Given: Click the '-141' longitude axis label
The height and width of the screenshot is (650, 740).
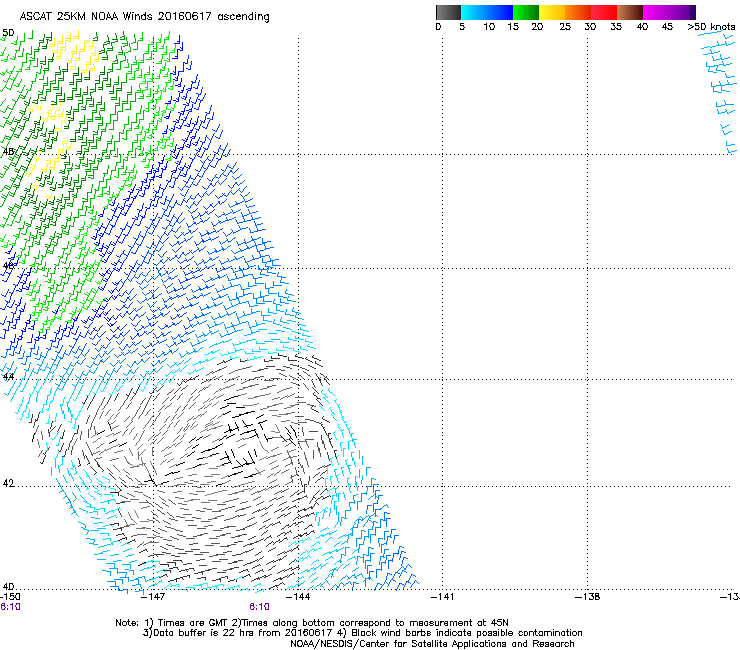Looking at the screenshot, I should pyautogui.click(x=443, y=597).
